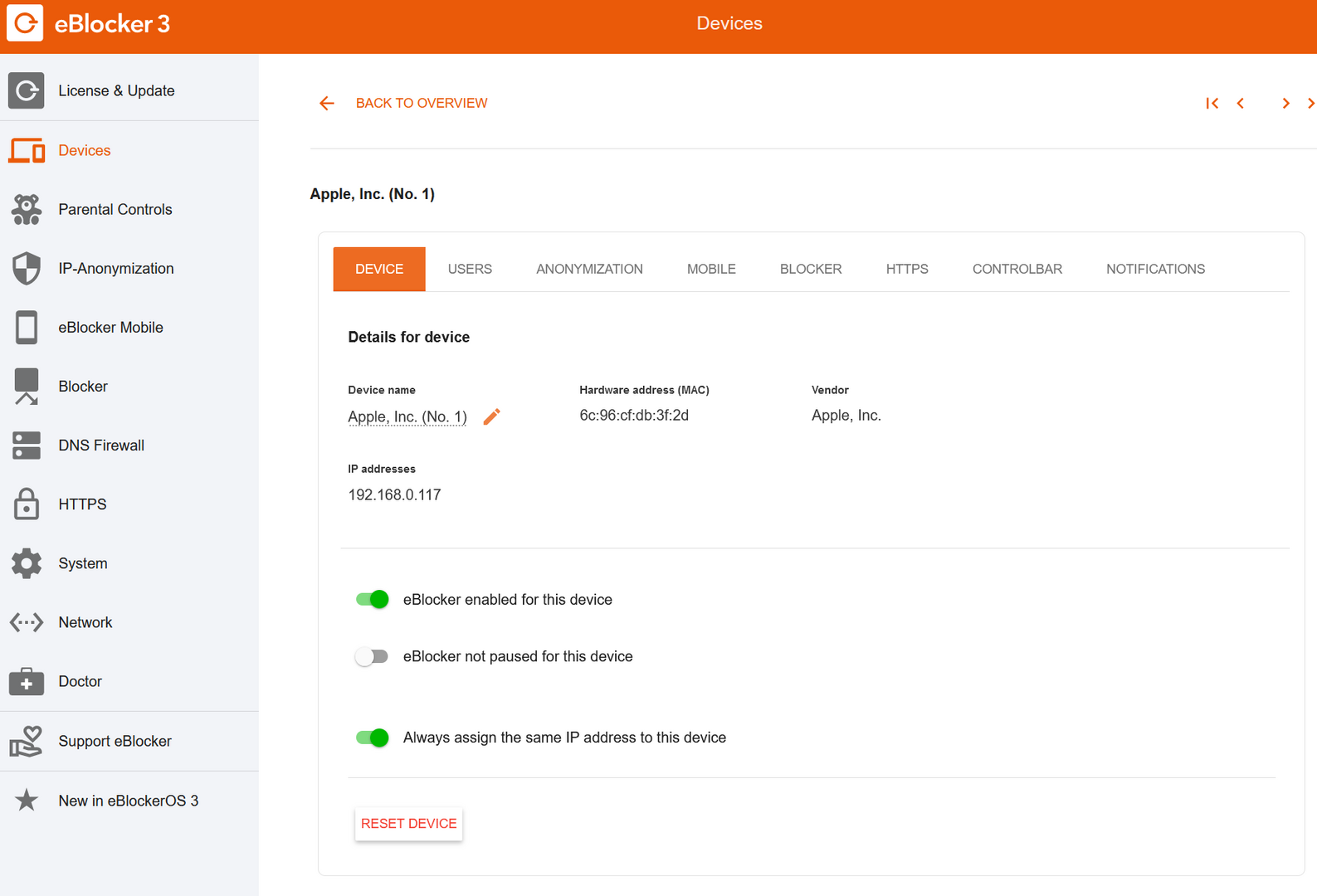Click the Network arrows icon
The width and height of the screenshot is (1317, 896).
(27, 622)
